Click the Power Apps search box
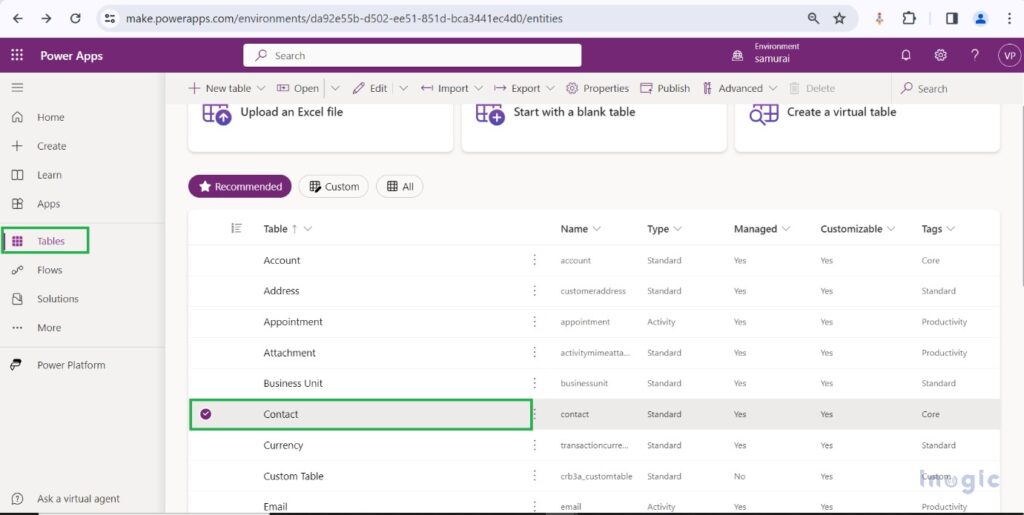 point(412,56)
